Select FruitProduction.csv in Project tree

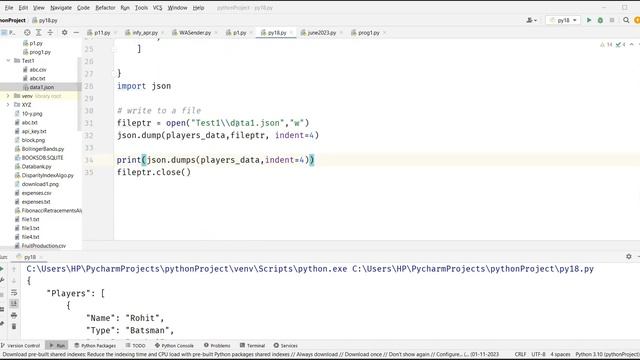pos(43,246)
